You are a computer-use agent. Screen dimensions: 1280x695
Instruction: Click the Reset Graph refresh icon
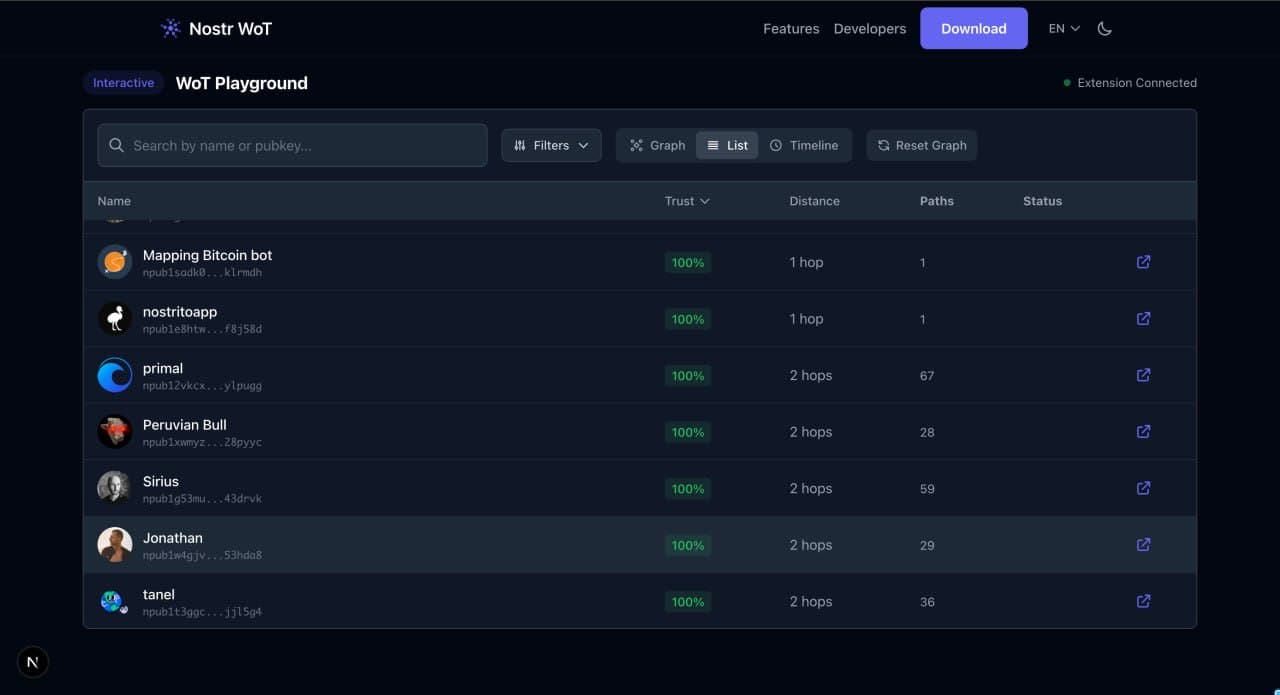(x=884, y=145)
